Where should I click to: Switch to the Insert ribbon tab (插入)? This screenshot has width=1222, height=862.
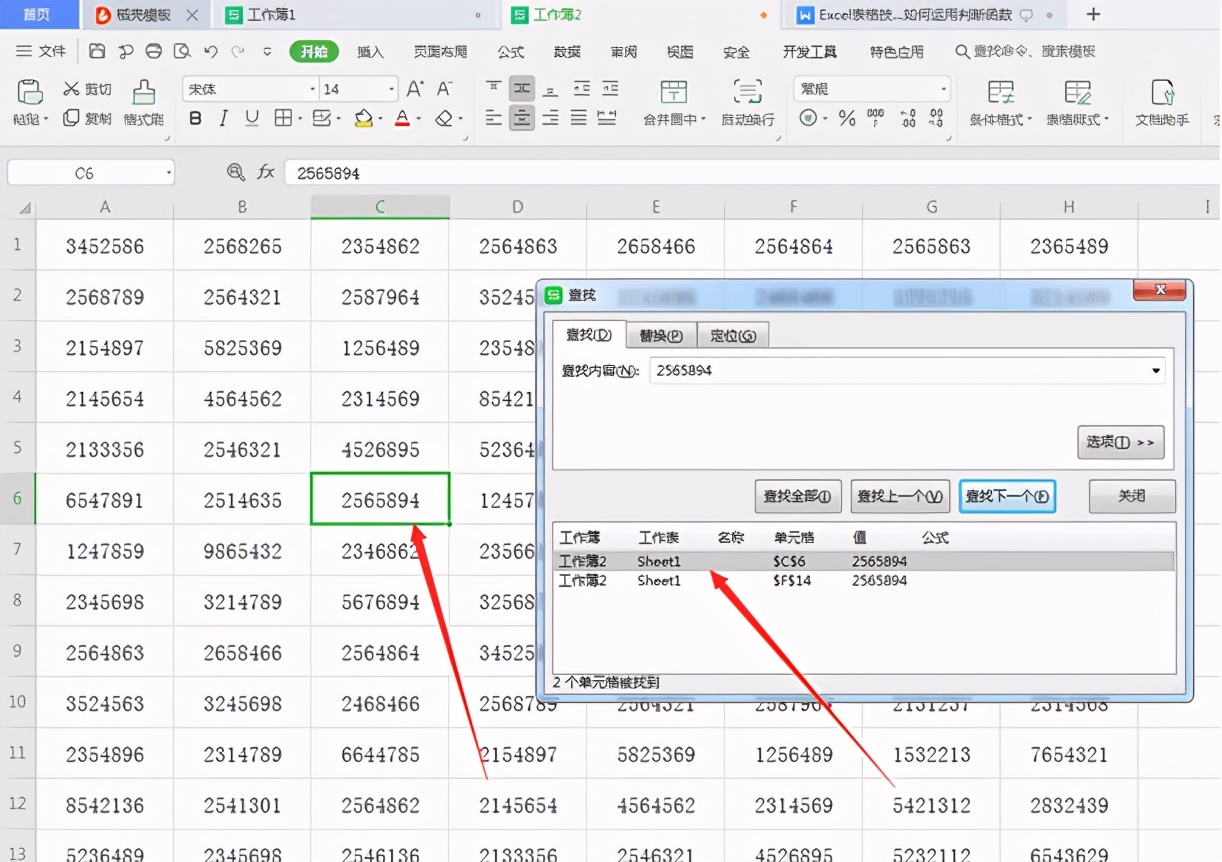coord(370,52)
